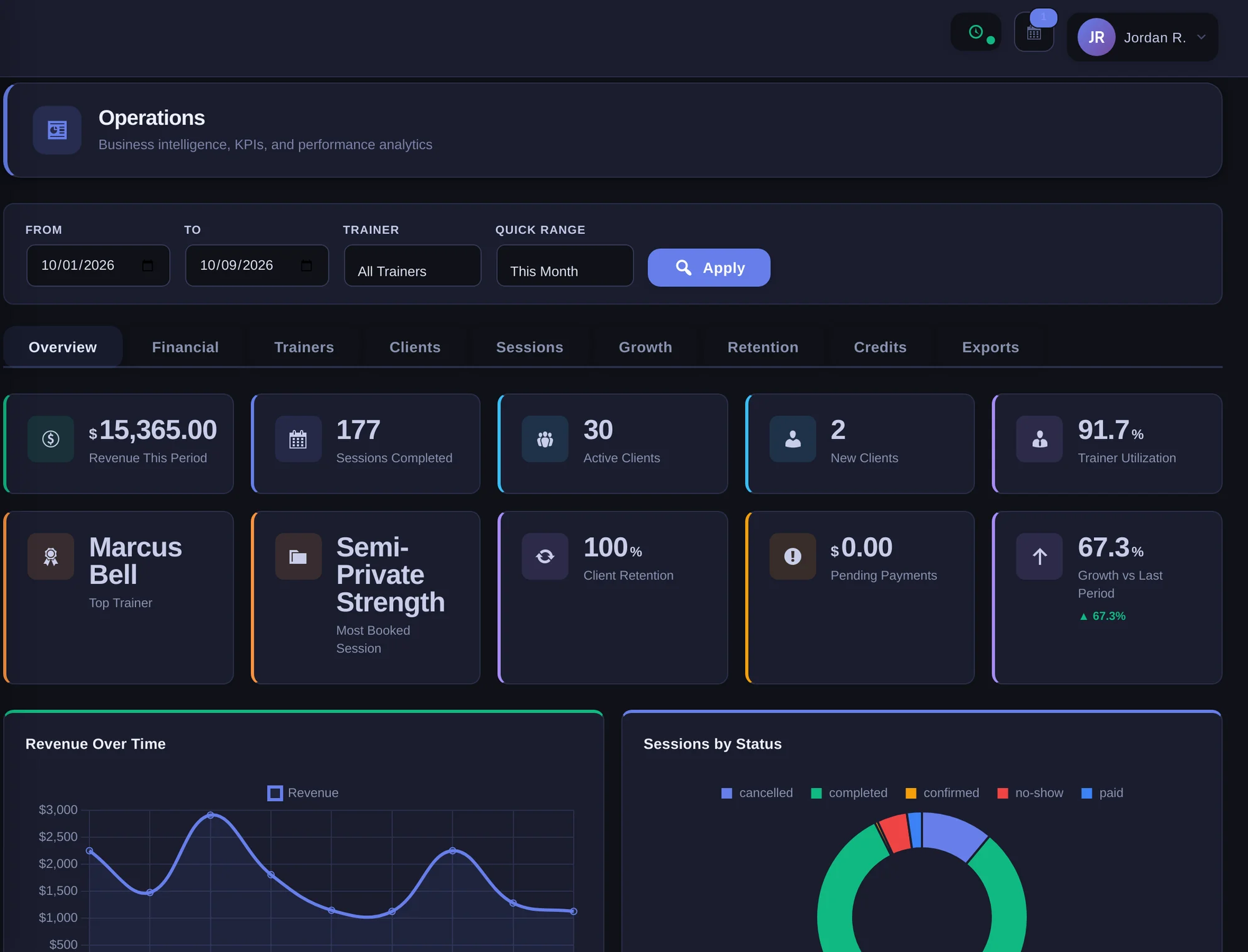Click the group icon on Active Clients card
The width and height of the screenshot is (1248, 952).
pyautogui.click(x=545, y=439)
